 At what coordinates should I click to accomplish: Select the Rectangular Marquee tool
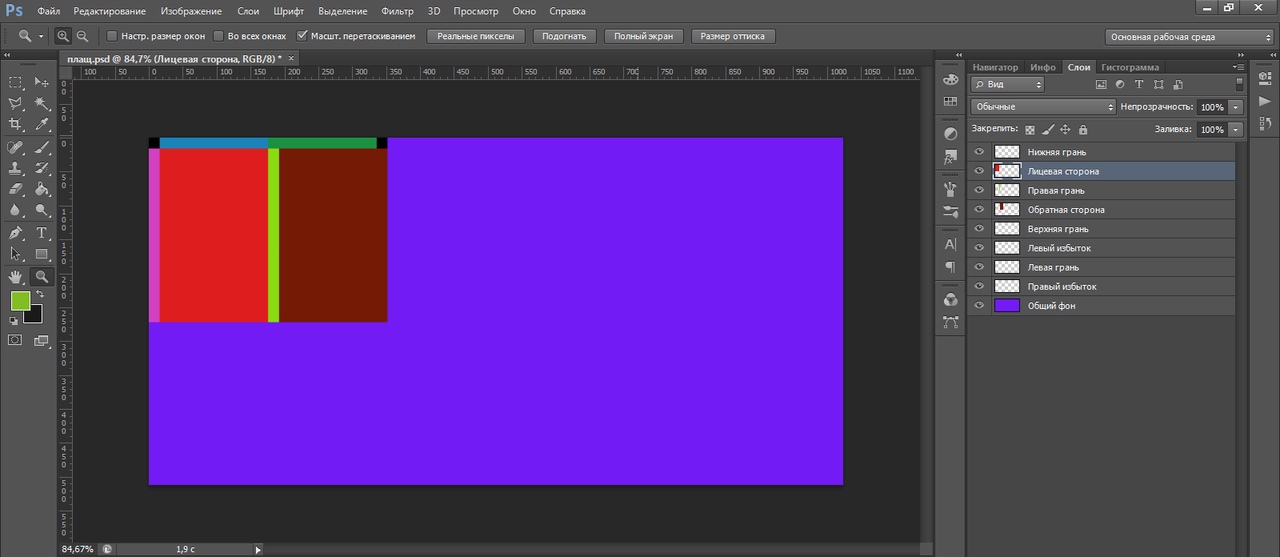(15, 82)
